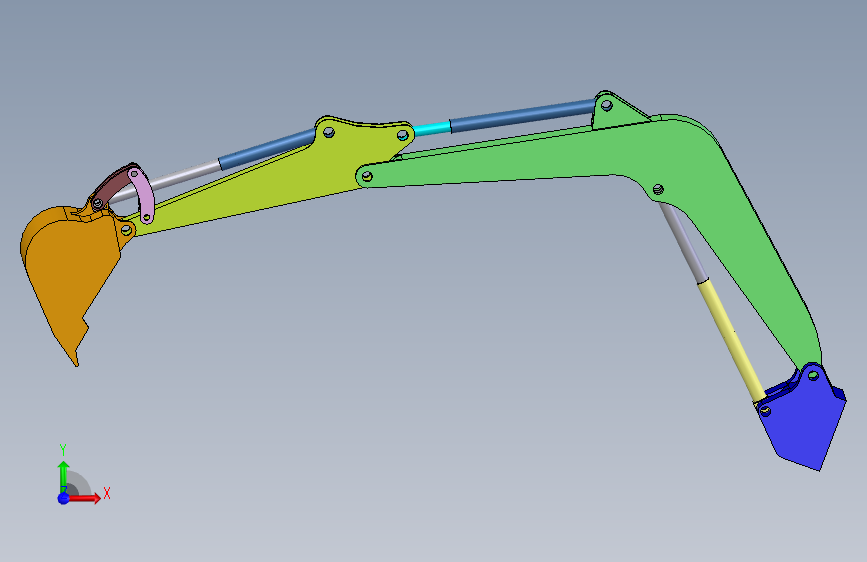Viewport: 867px width, 562px height.
Task: Pick the pin hole on boom top bracket
Action: click(607, 105)
